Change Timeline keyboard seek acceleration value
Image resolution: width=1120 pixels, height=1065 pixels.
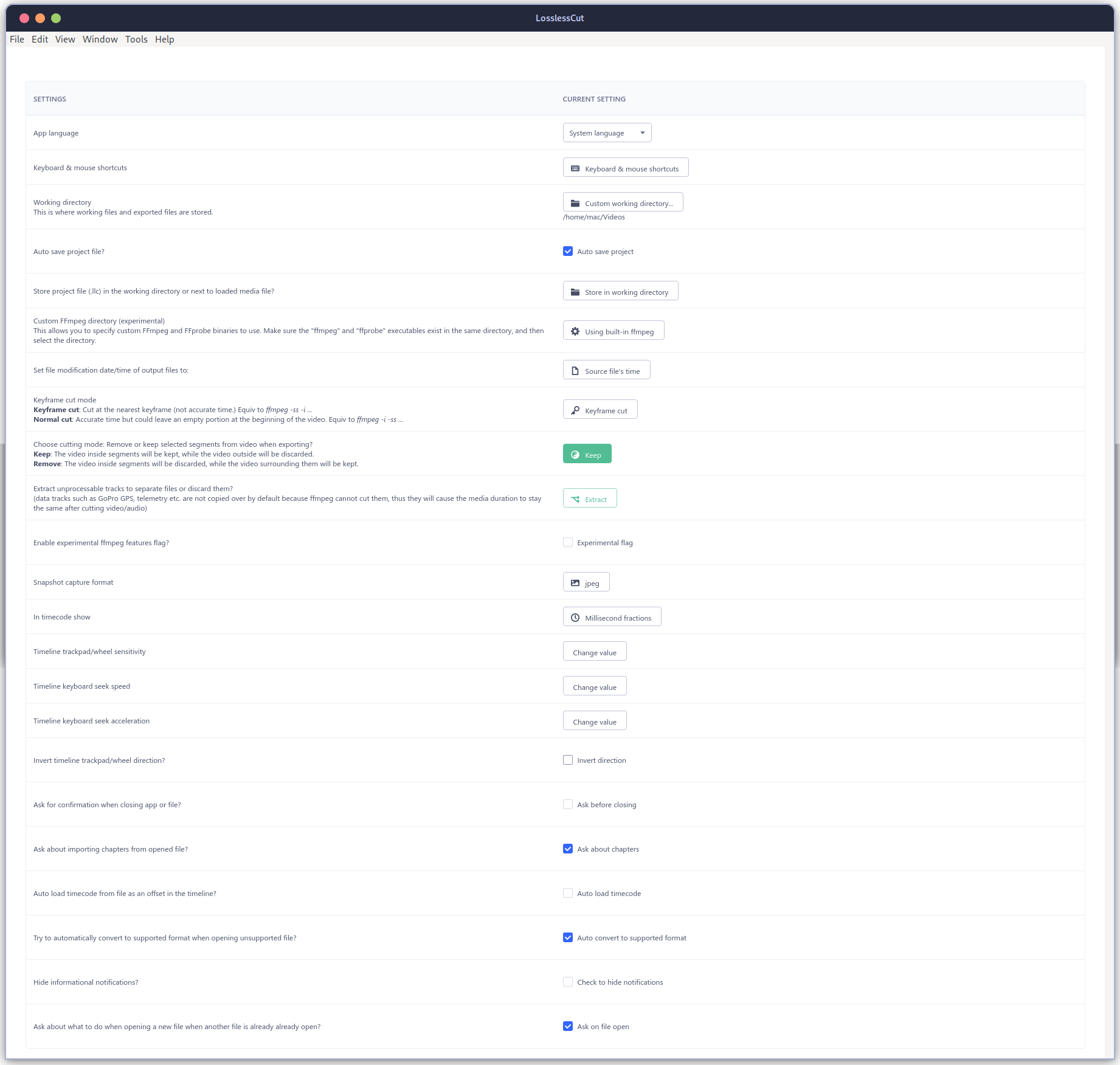[595, 721]
